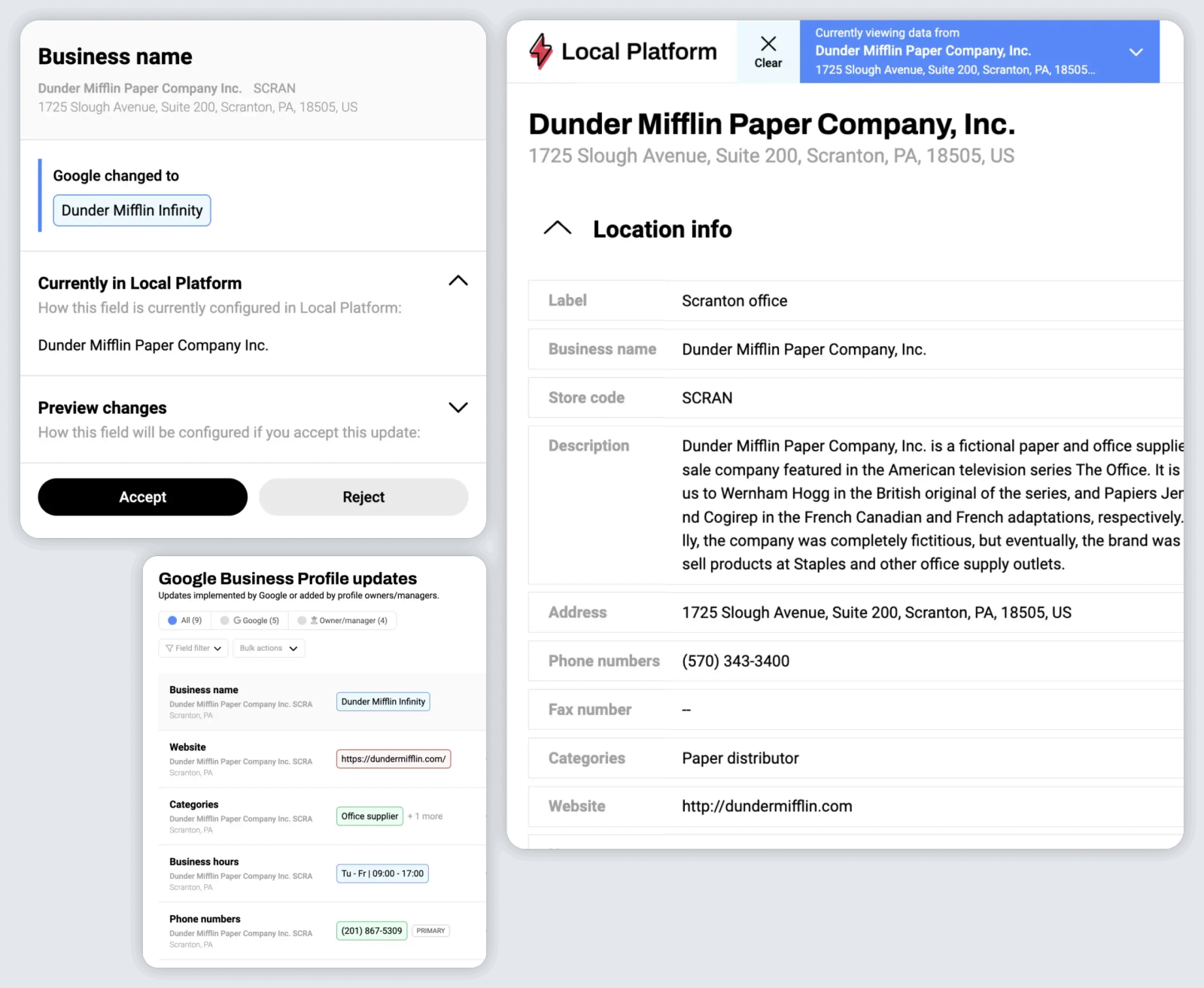Click the (201) 867-5309 phone chip
Viewport: 1204px width, 988px height.
point(372,931)
